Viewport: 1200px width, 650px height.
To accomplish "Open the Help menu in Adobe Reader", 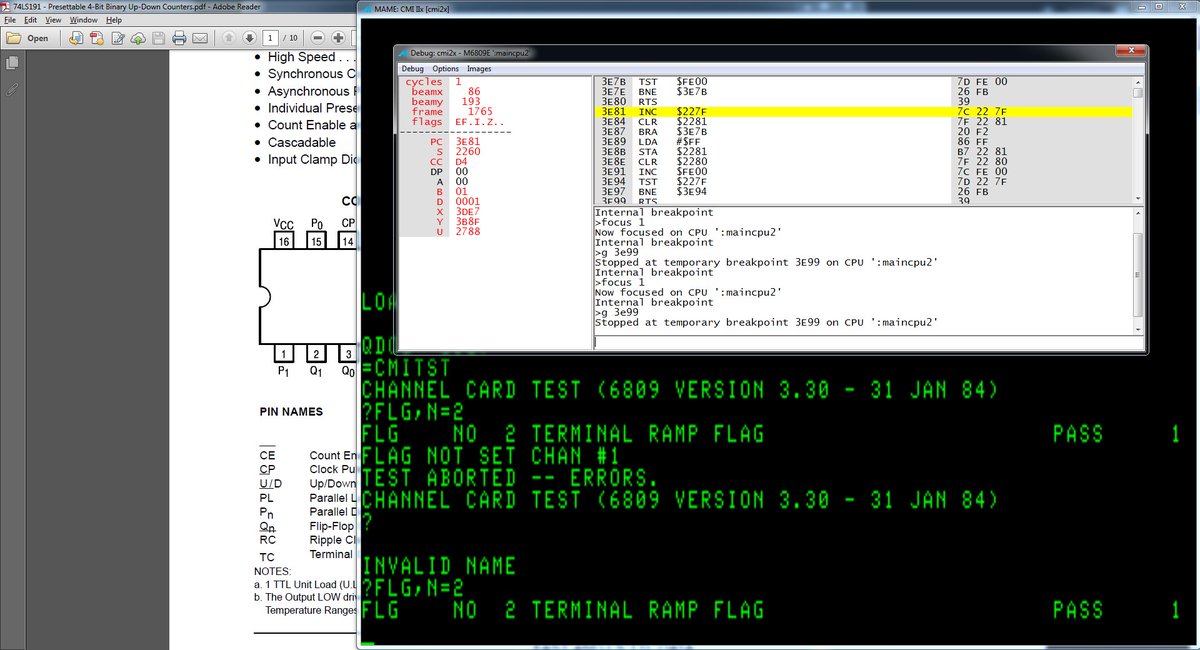I will point(113,20).
